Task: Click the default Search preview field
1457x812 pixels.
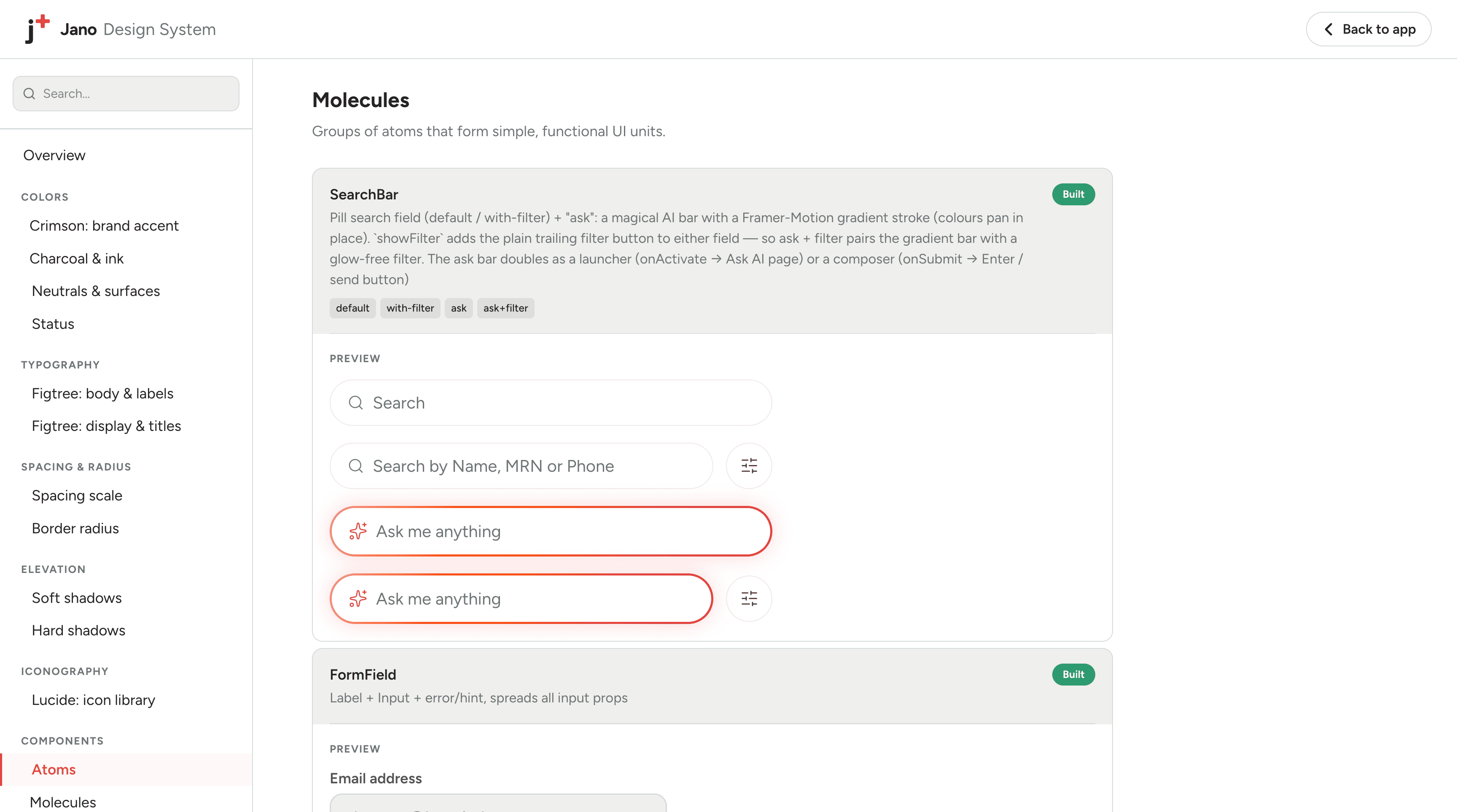Action: coord(551,403)
